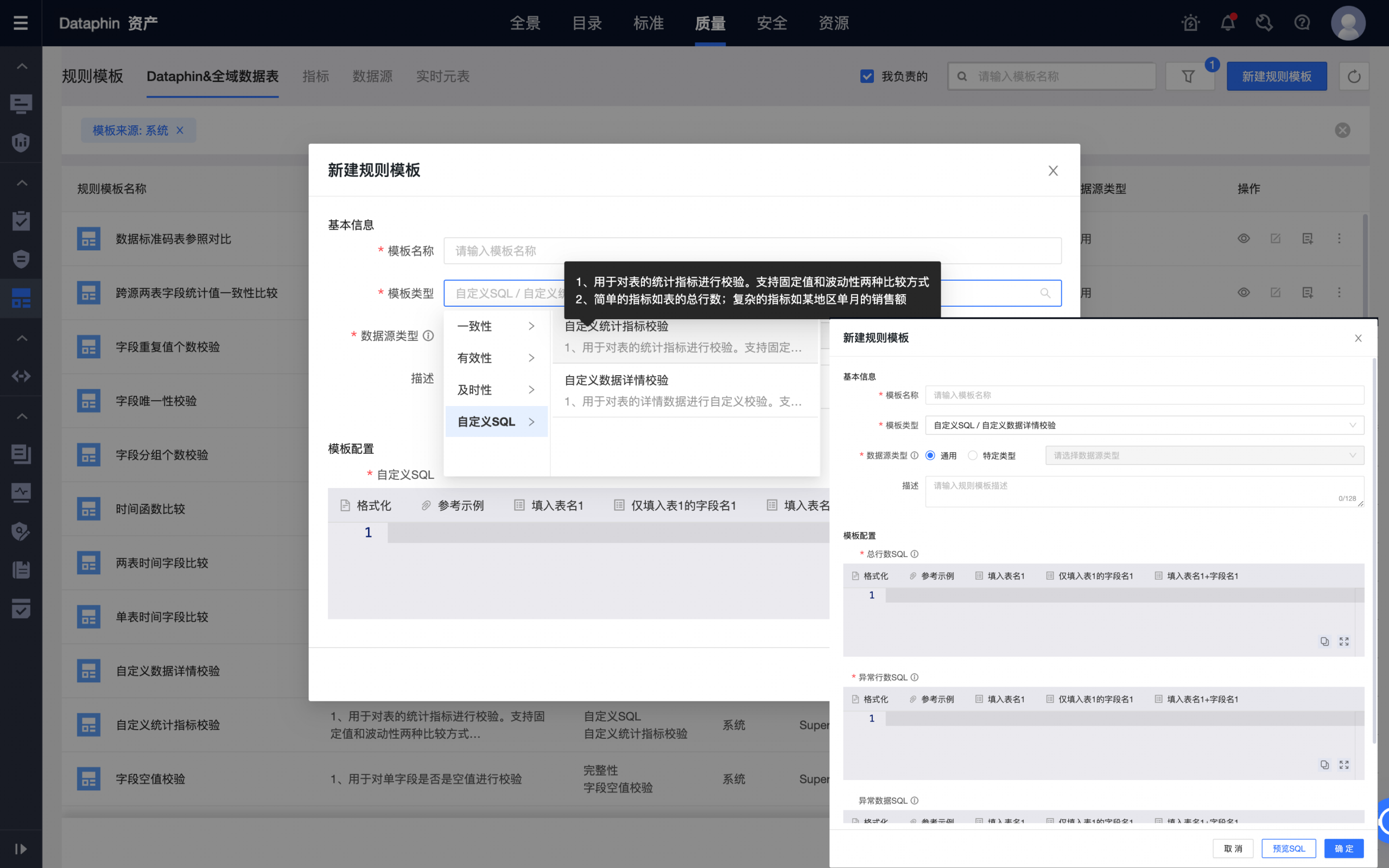View 跨源两表字段统计值一致性比较 template via eye icon
Screen dimensions: 1389x868
(x=1243, y=292)
